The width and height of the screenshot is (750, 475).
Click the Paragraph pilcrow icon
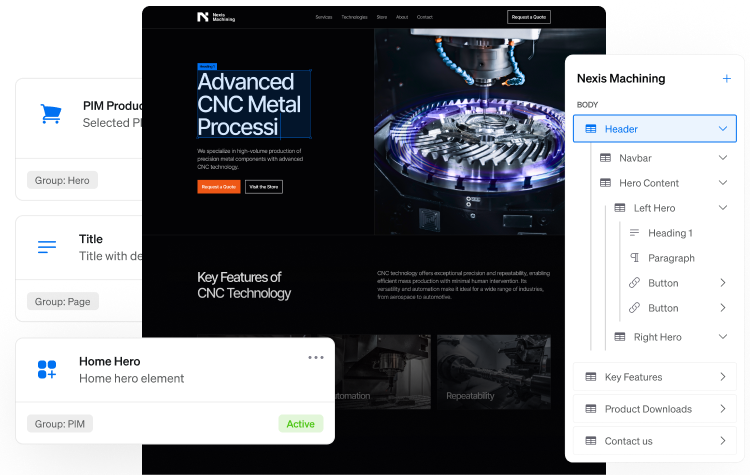point(634,258)
